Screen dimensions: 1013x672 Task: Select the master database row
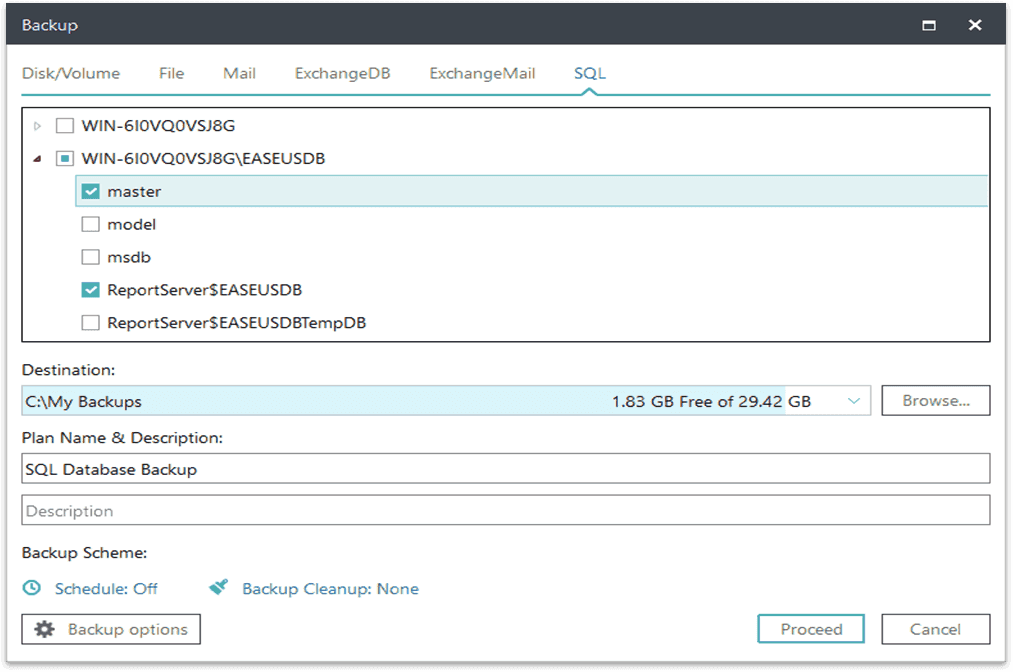pyautogui.click(x=532, y=191)
